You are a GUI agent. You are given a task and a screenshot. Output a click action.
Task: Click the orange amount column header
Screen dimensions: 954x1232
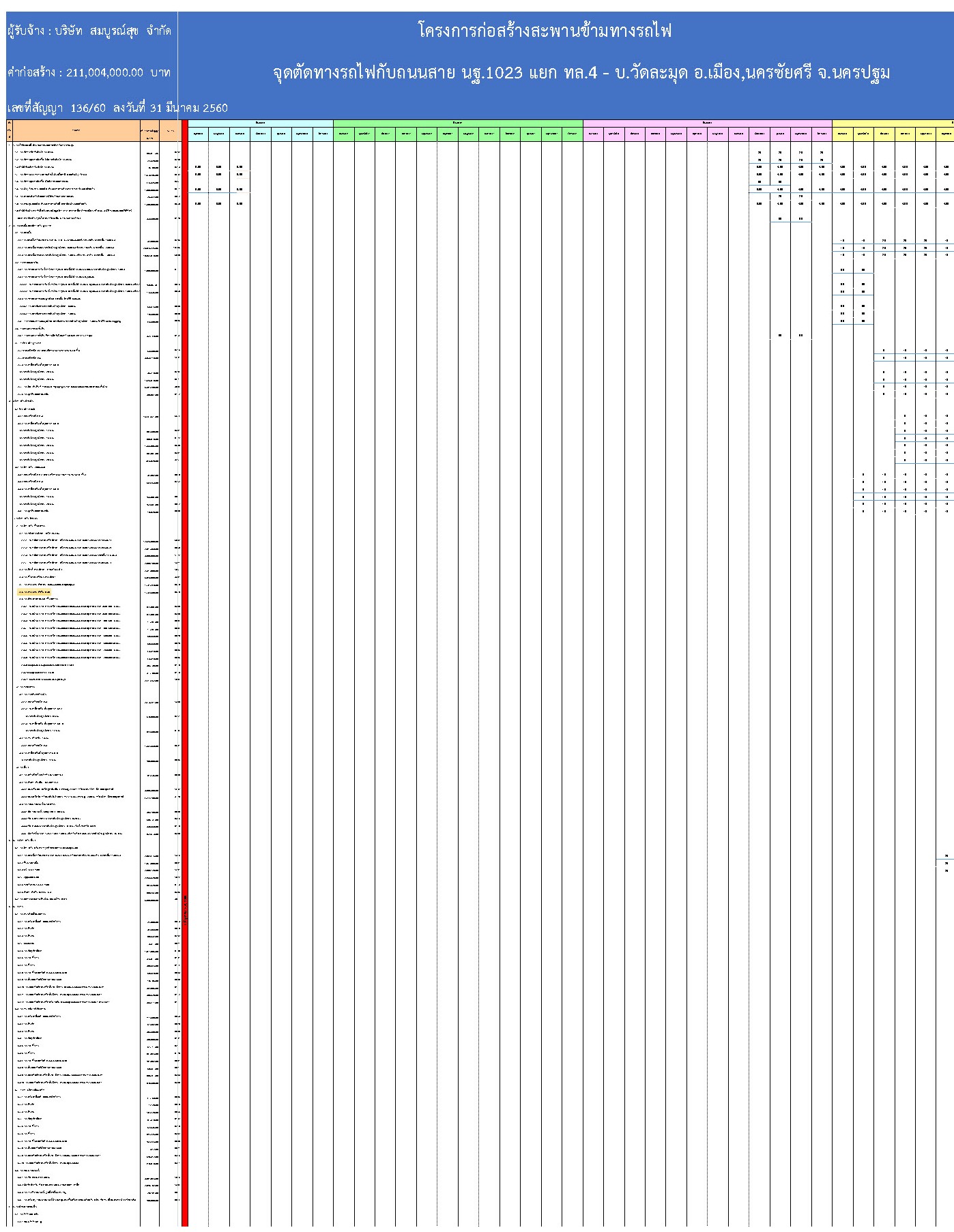(149, 130)
